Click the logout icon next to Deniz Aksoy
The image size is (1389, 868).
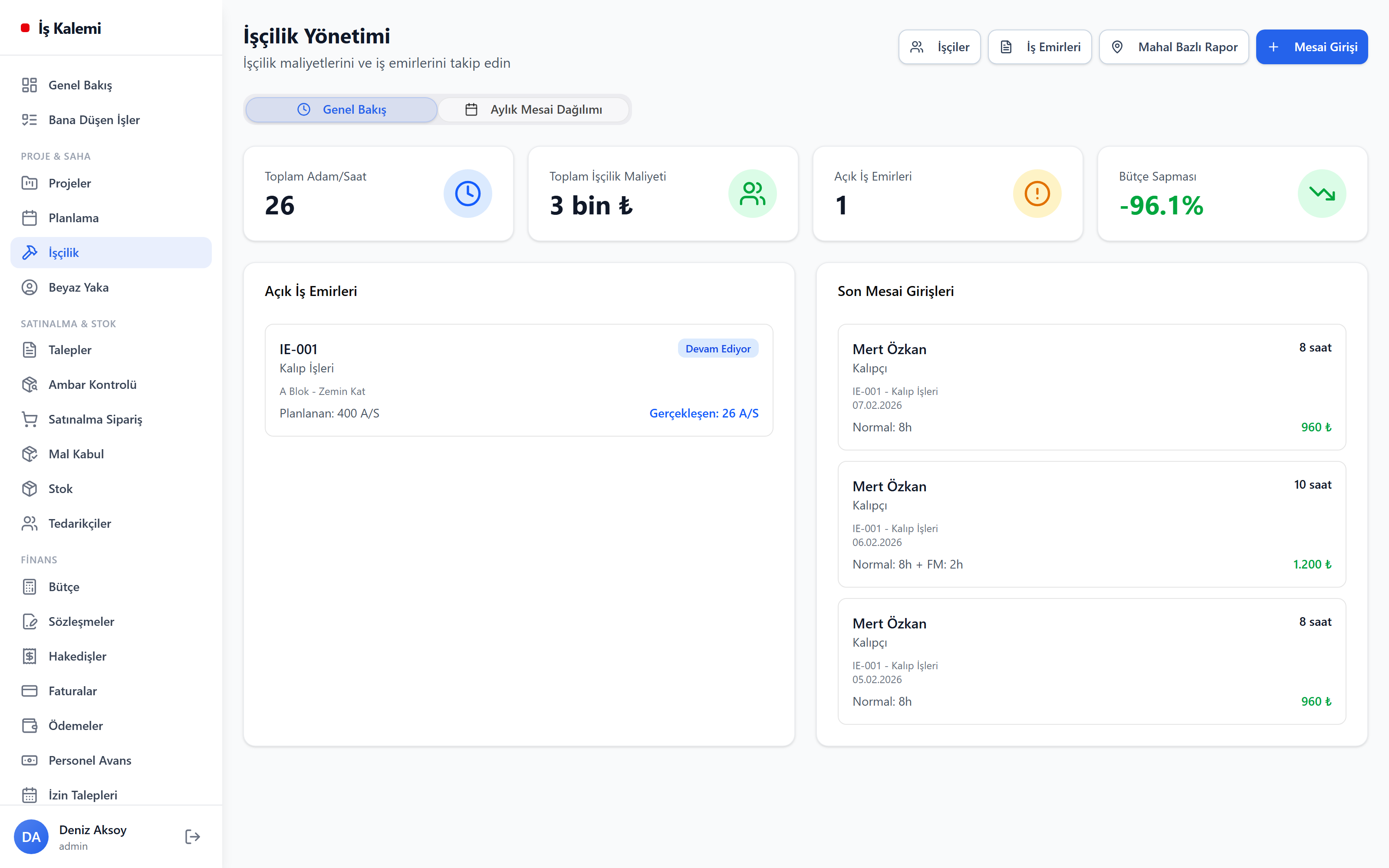[192, 836]
